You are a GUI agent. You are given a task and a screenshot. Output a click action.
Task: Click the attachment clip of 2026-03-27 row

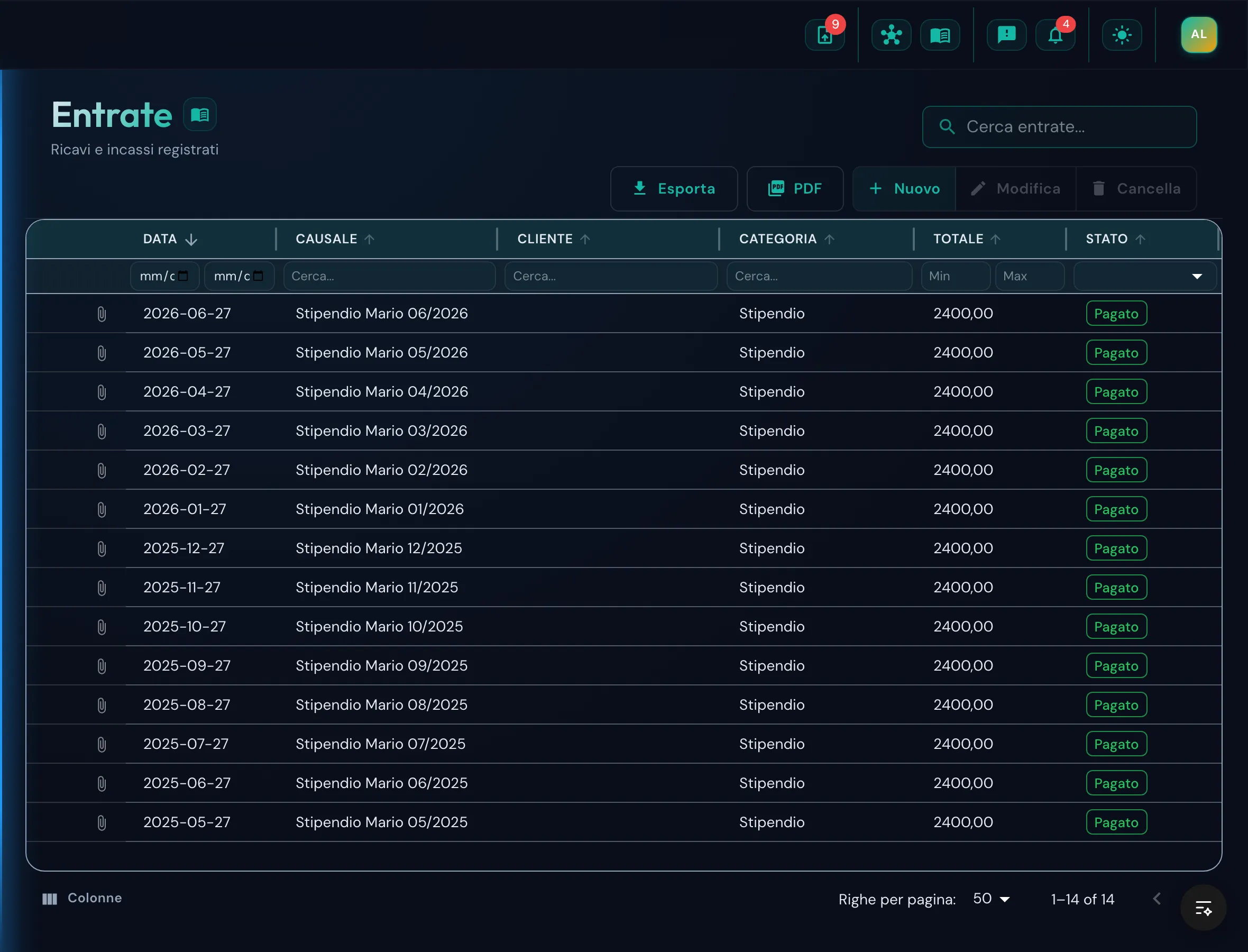point(102,431)
